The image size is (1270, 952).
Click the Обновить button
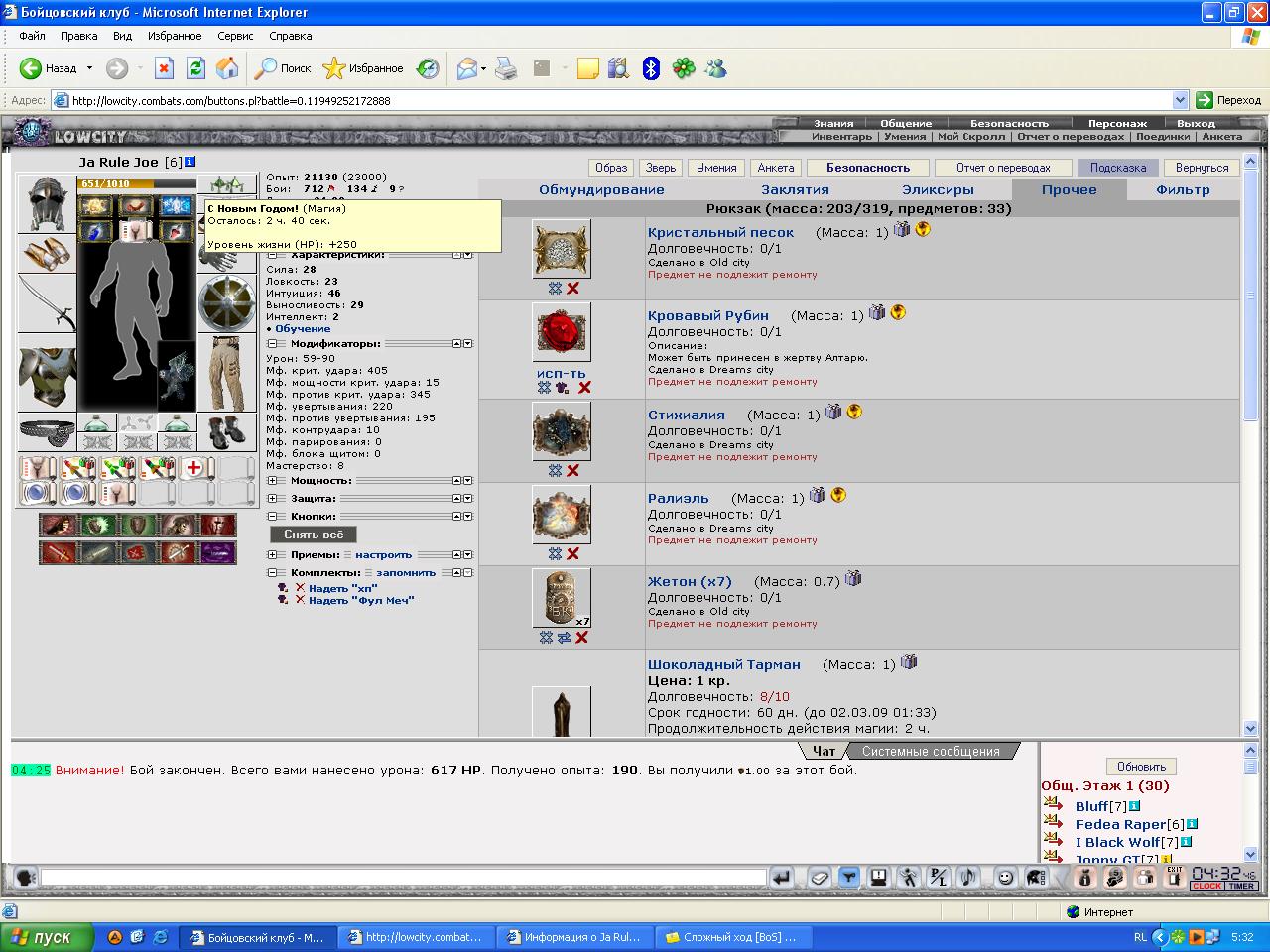tap(1141, 767)
